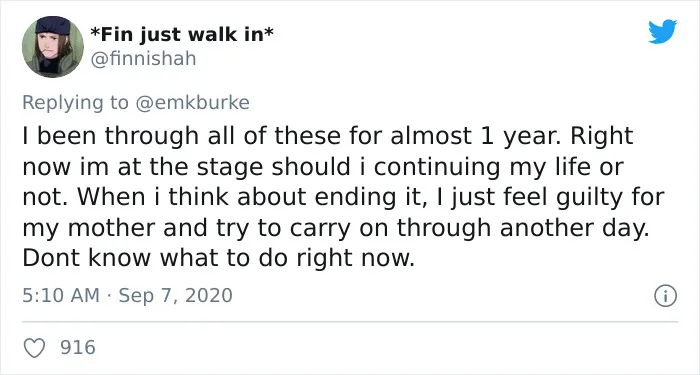Click the 5:10 AM timestamp
The image size is (700, 375).
[x=61, y=296]
